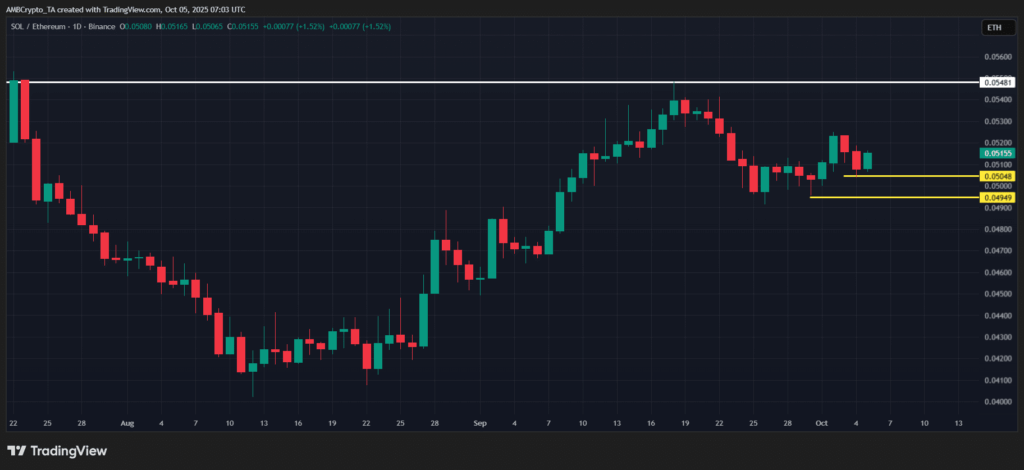Click the opening price value O0.05080
The height and width of the screenshot is (470, 1024).
[137, 25]
